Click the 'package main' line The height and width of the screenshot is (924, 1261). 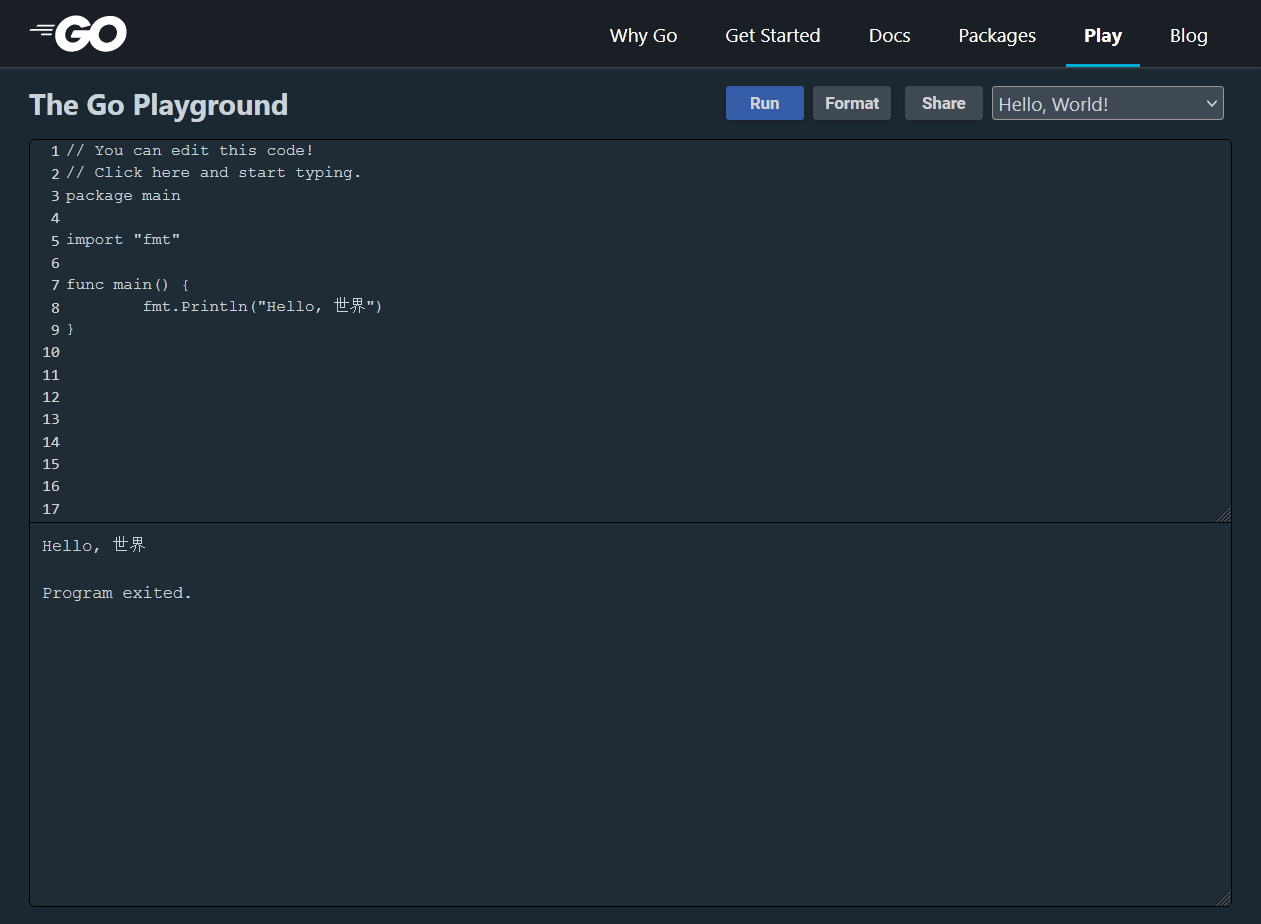pyautogui.click(x=123, y=195)
